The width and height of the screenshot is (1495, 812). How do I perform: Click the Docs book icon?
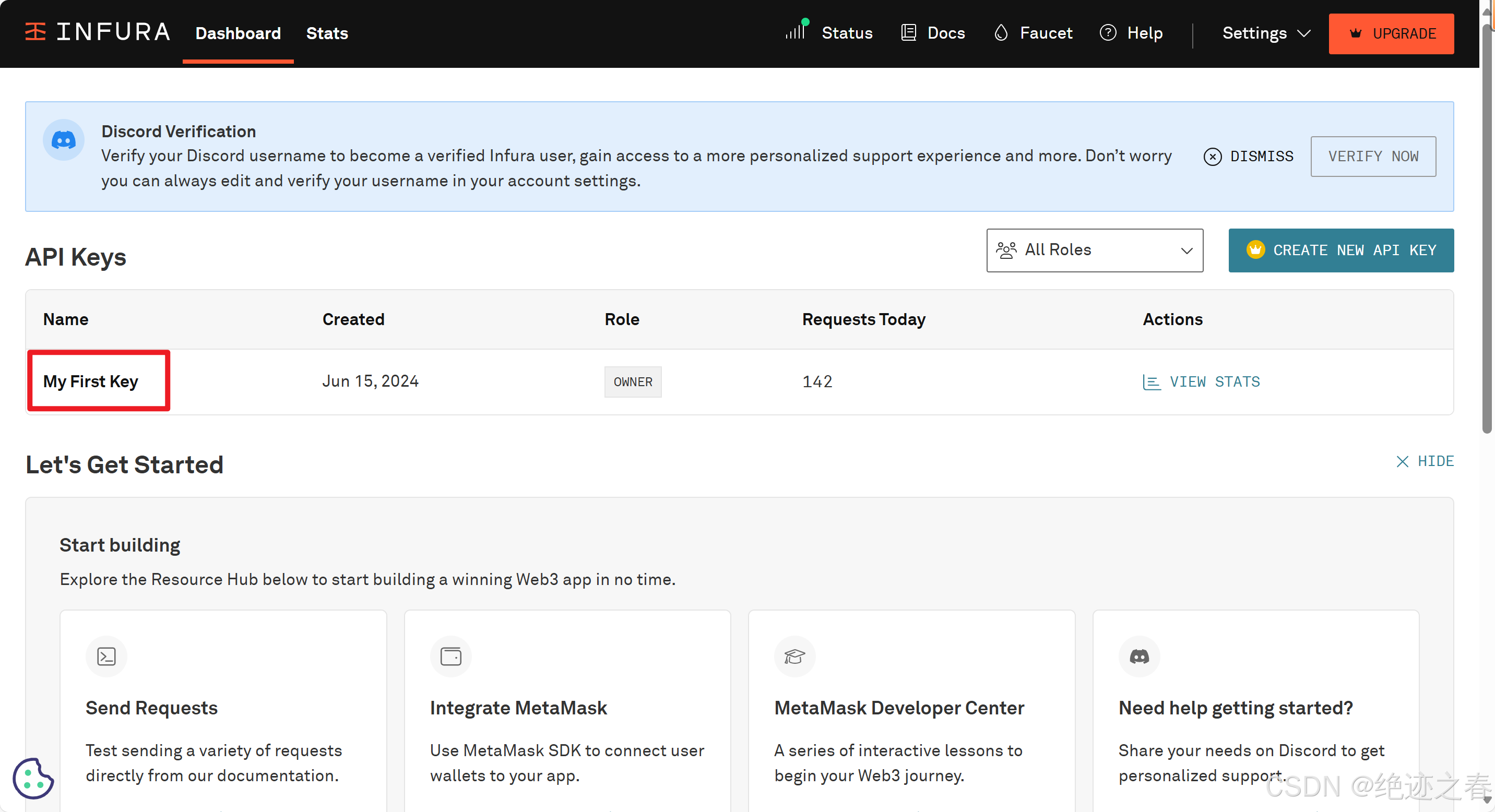point(908,33)
